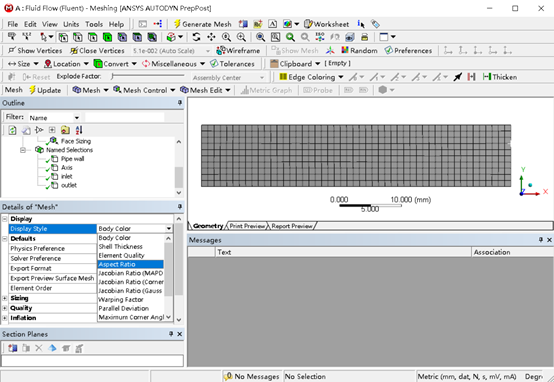This screenshot has height=382, width=554.
Task: Choose Element Quality in Display Style list
Action: (130, 255)
